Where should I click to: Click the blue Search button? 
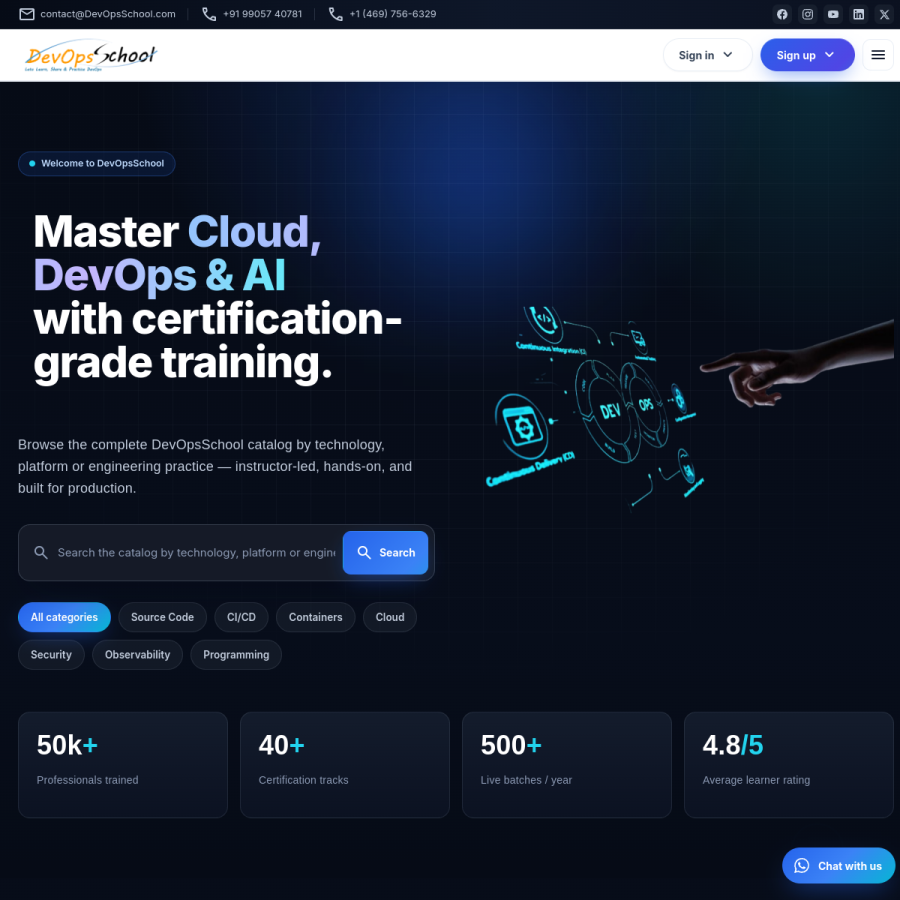pyautogui.click(x=385, y=552)
